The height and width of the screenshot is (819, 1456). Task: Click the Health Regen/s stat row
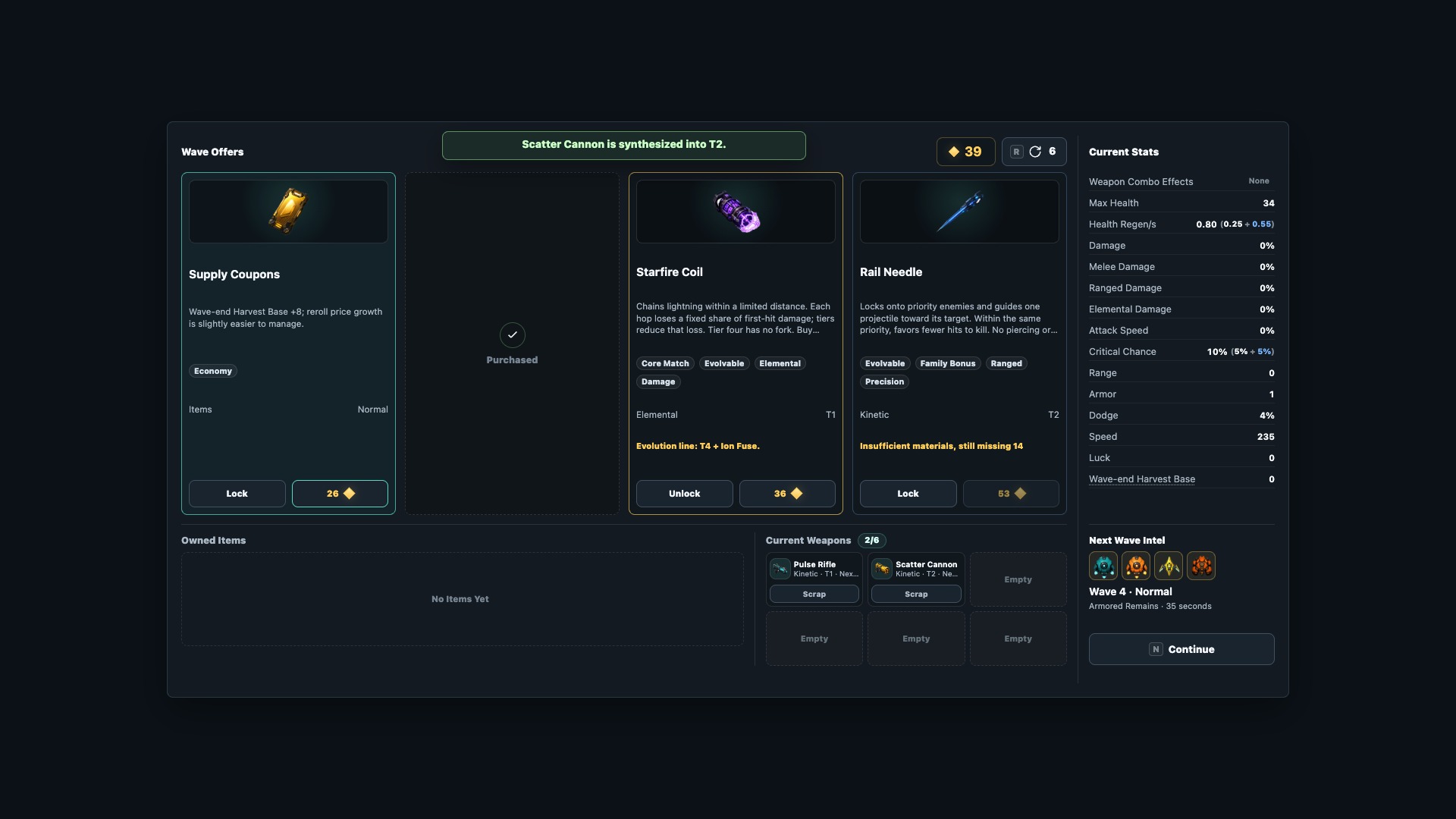coord(1181,224)
